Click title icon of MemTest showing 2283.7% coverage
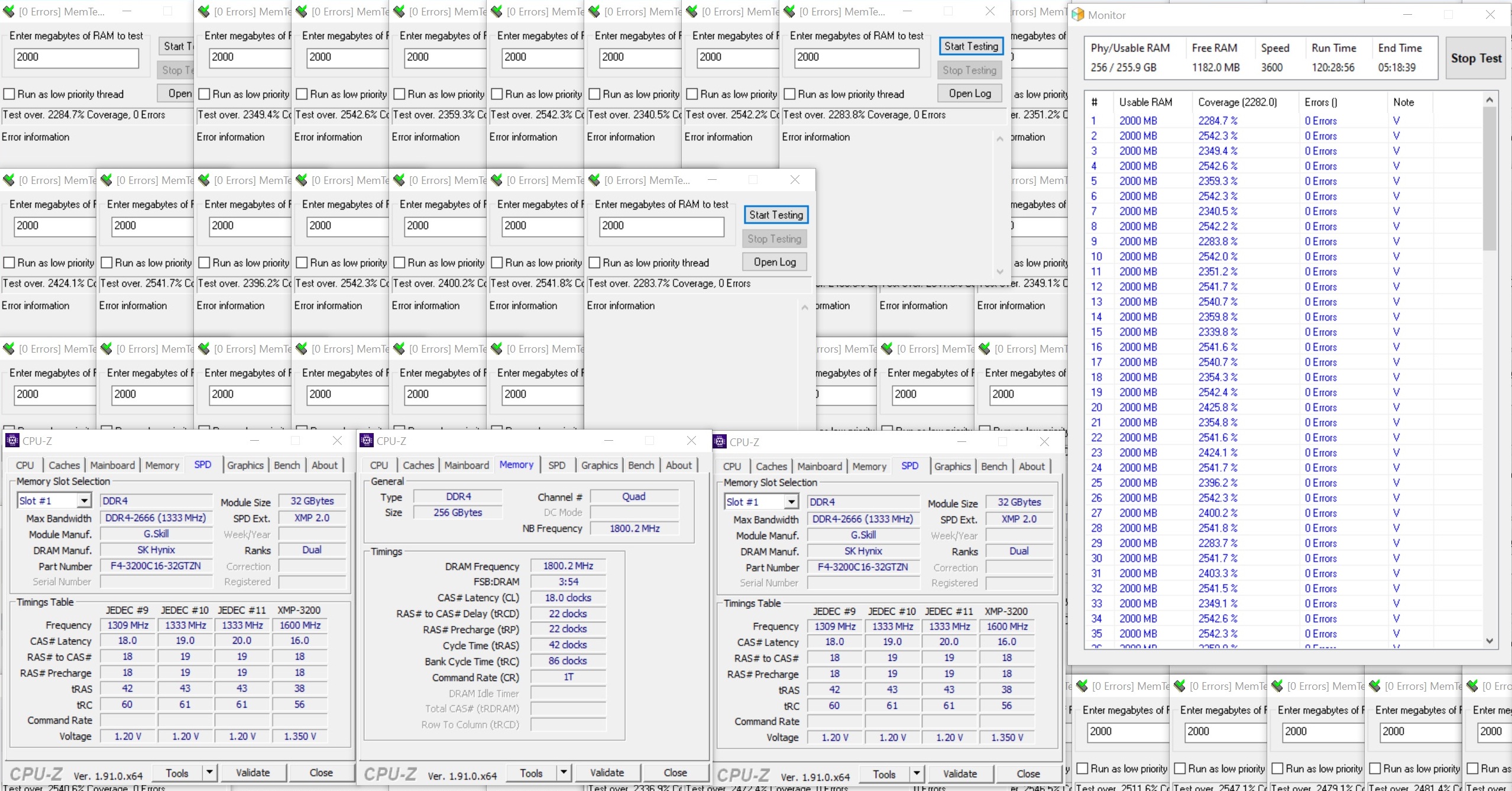Image resolution: width=1512 pixels, height=791 pixels. 594,180
